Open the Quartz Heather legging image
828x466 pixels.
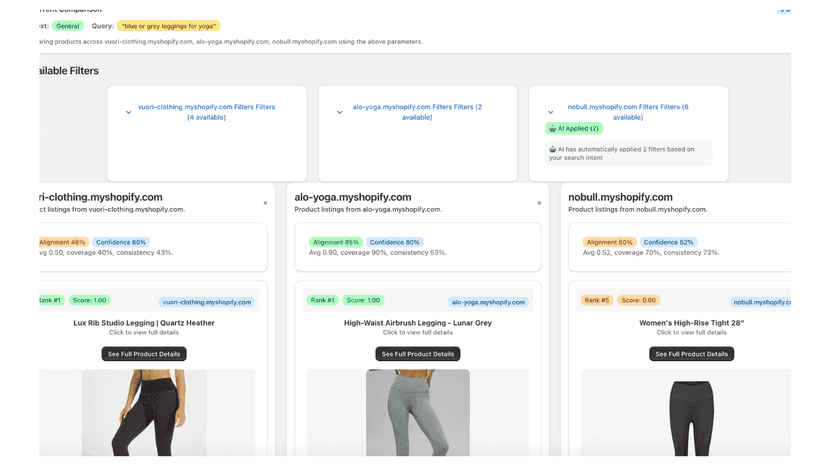(x=144, y=412)
